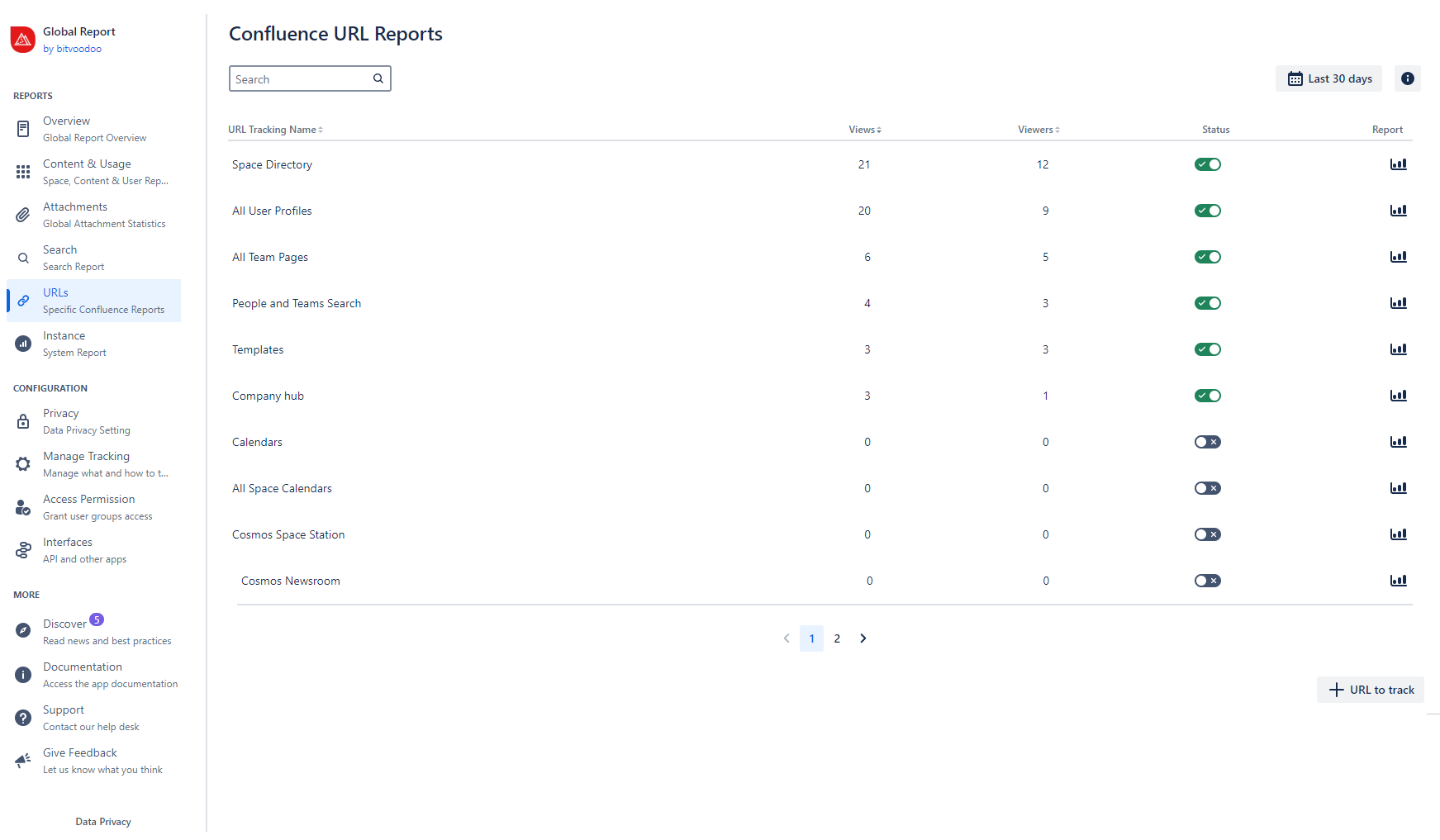Enable tracking toggle for Calendars
The image size is (1440, 840).
1207,442
